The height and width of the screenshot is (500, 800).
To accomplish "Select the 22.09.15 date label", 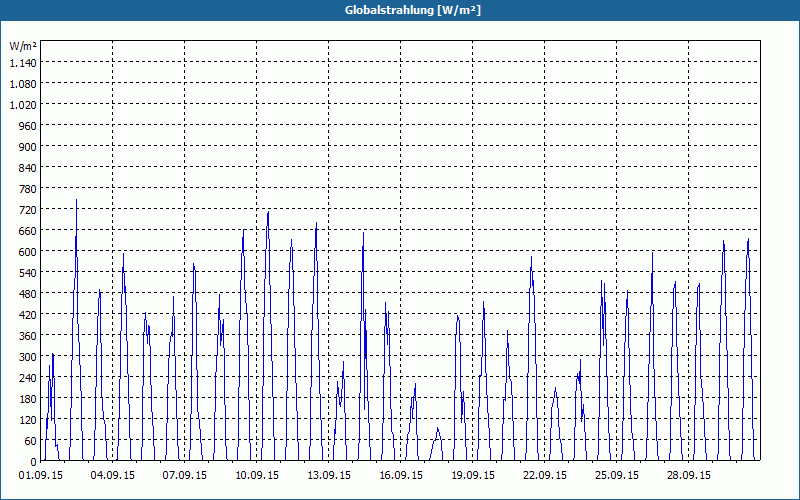I will pos(544,476).
